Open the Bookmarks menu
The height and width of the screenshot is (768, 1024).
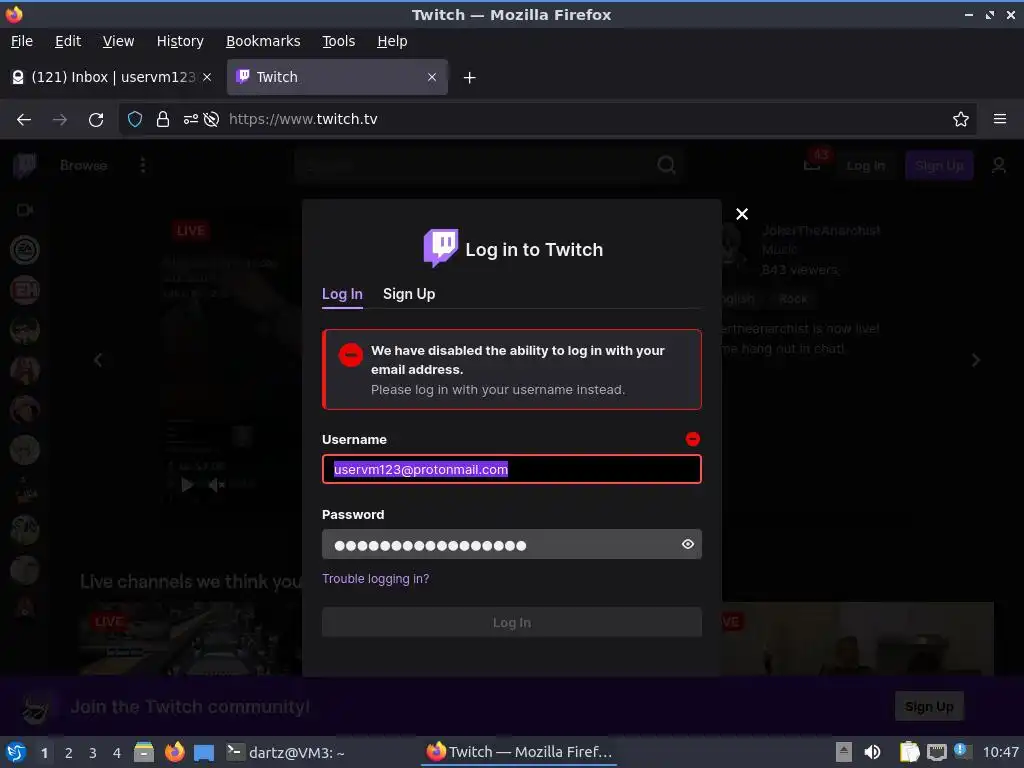[263, 41]
